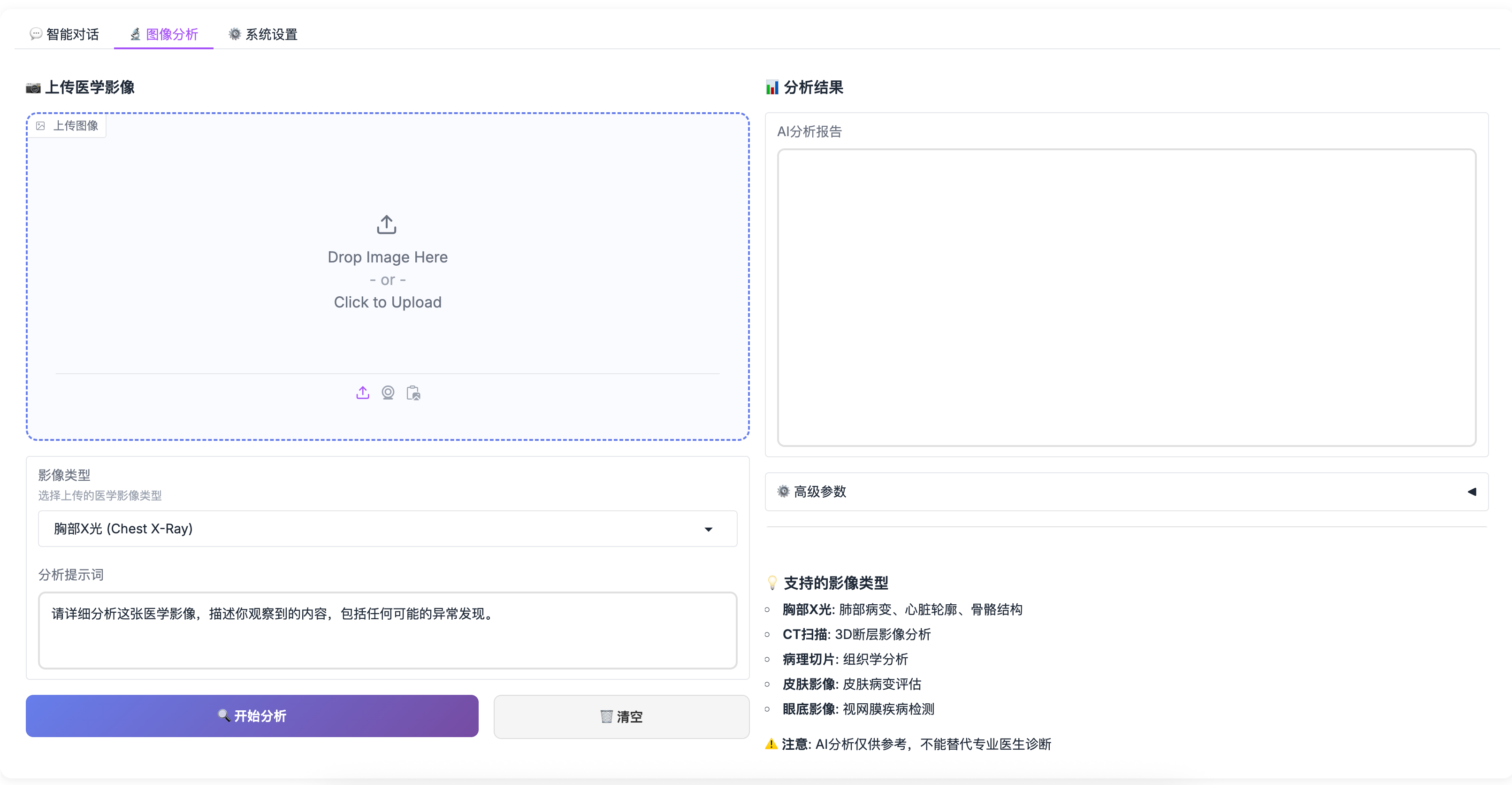Click the large upload arrow icon
The height and width of the screenshot is (785, 1512).
tap(387, 224)
